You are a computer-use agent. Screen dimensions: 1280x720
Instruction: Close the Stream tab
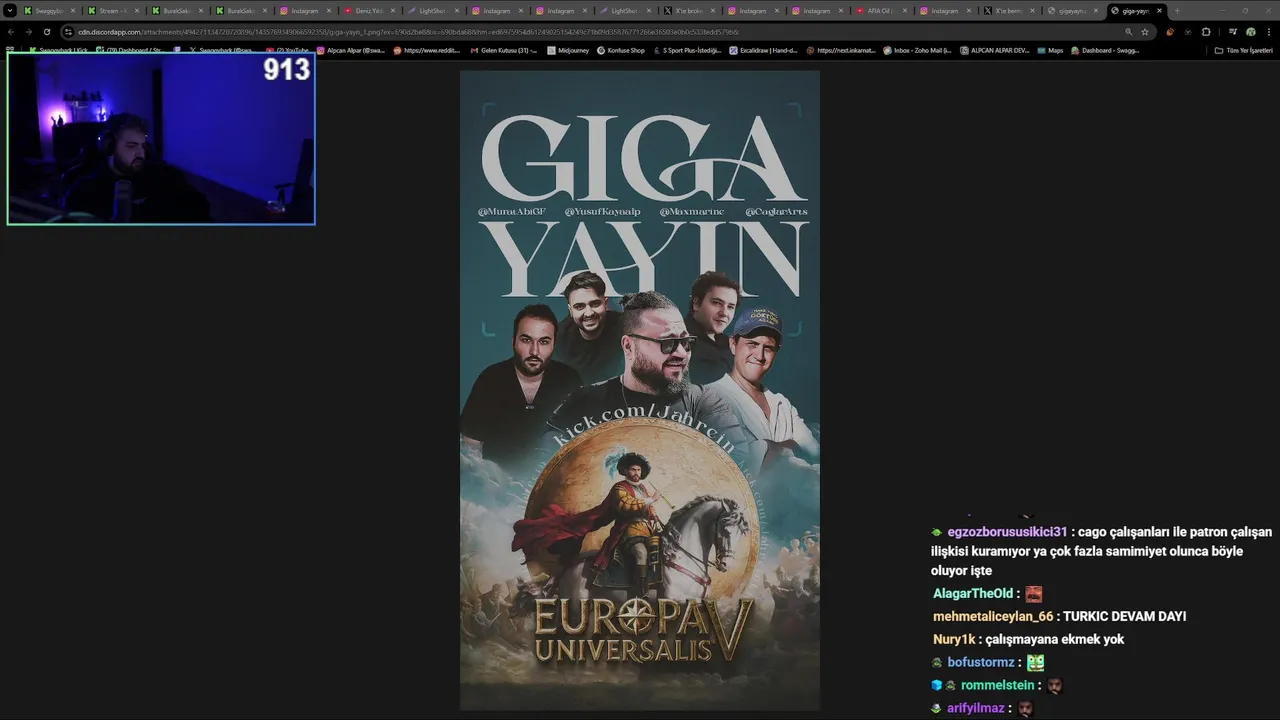point(137,11)
